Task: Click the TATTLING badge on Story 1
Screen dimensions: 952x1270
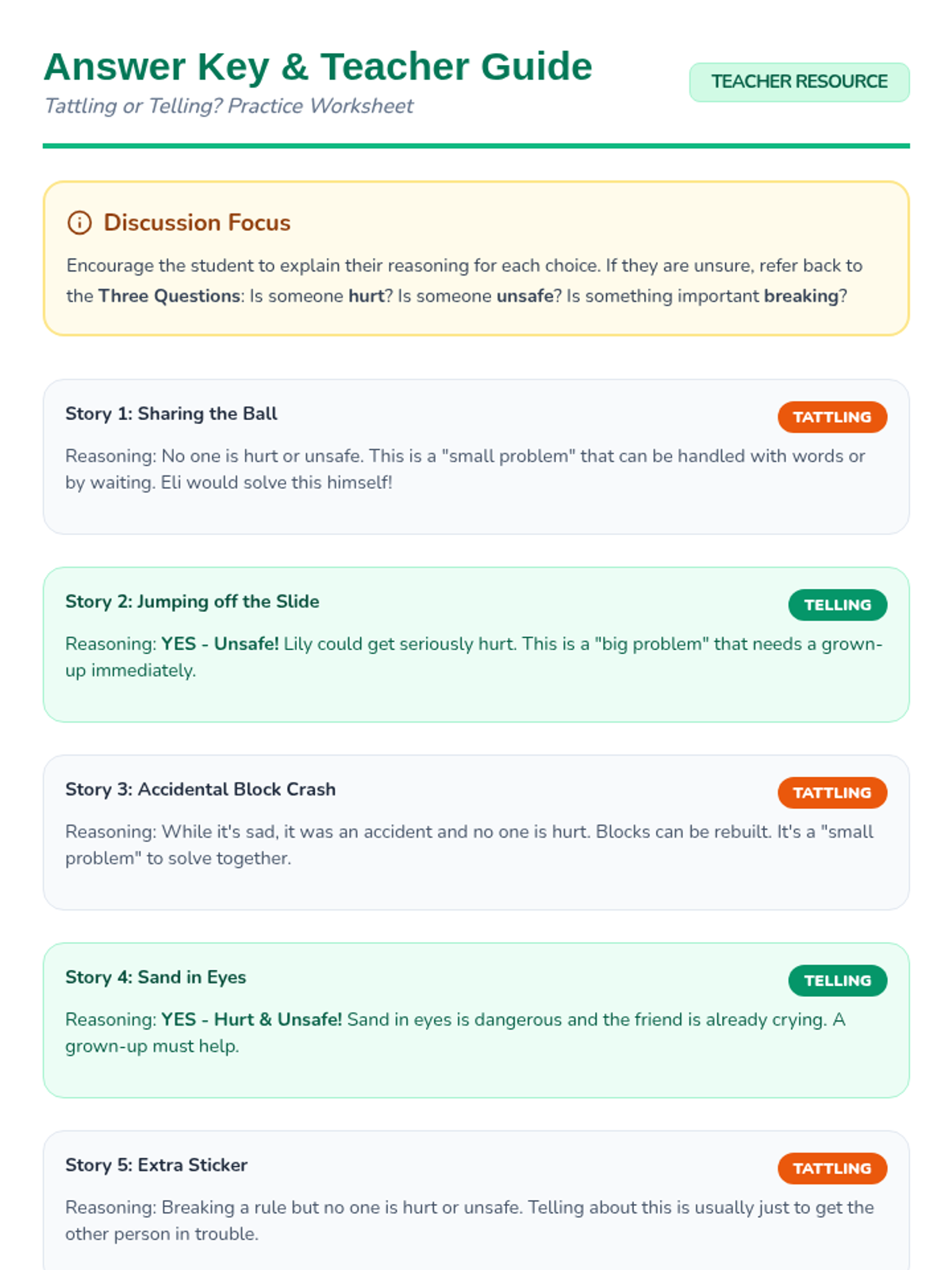Action: [x=832, y=417]
